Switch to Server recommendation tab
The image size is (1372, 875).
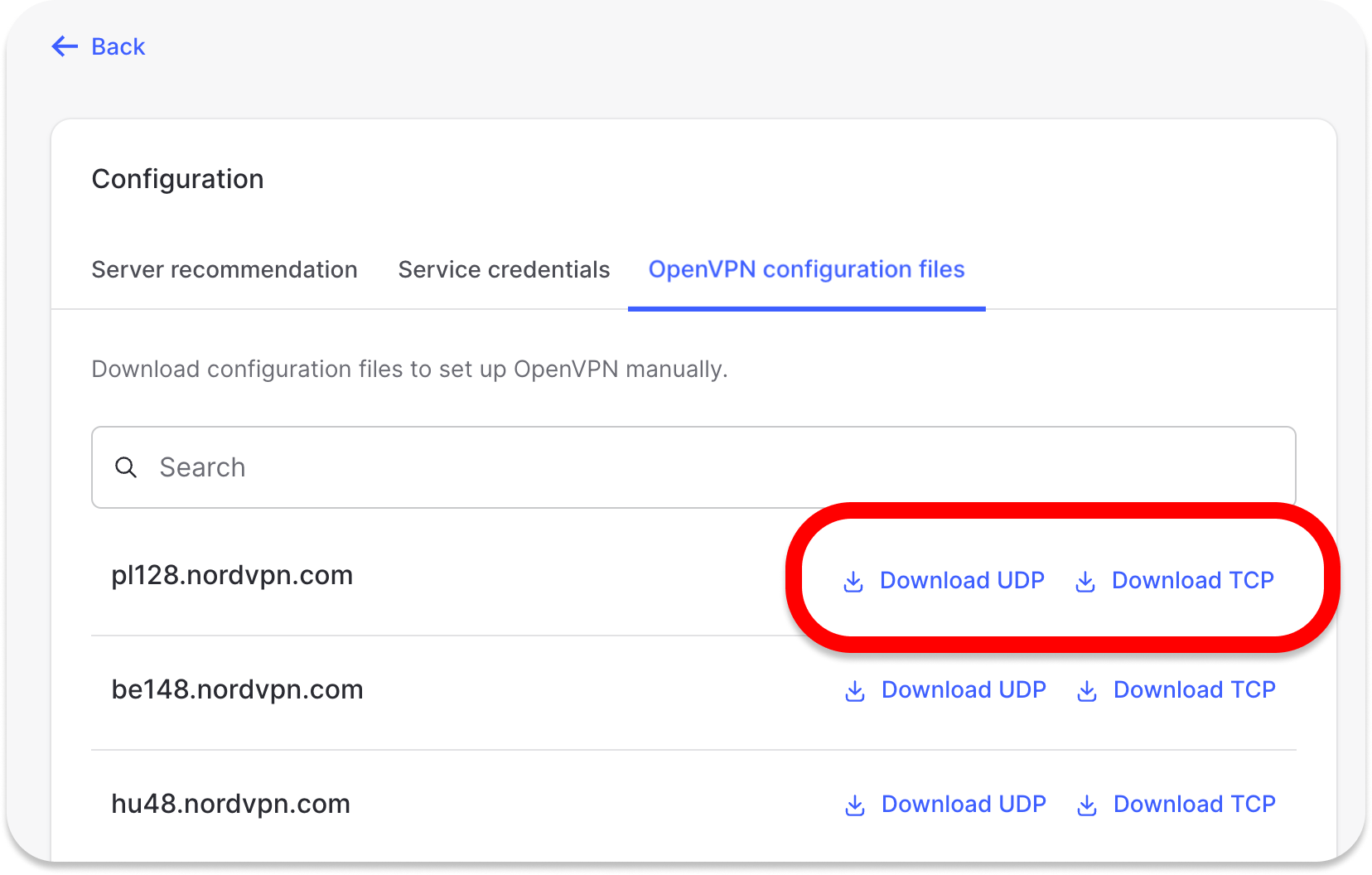pos(225,269)
